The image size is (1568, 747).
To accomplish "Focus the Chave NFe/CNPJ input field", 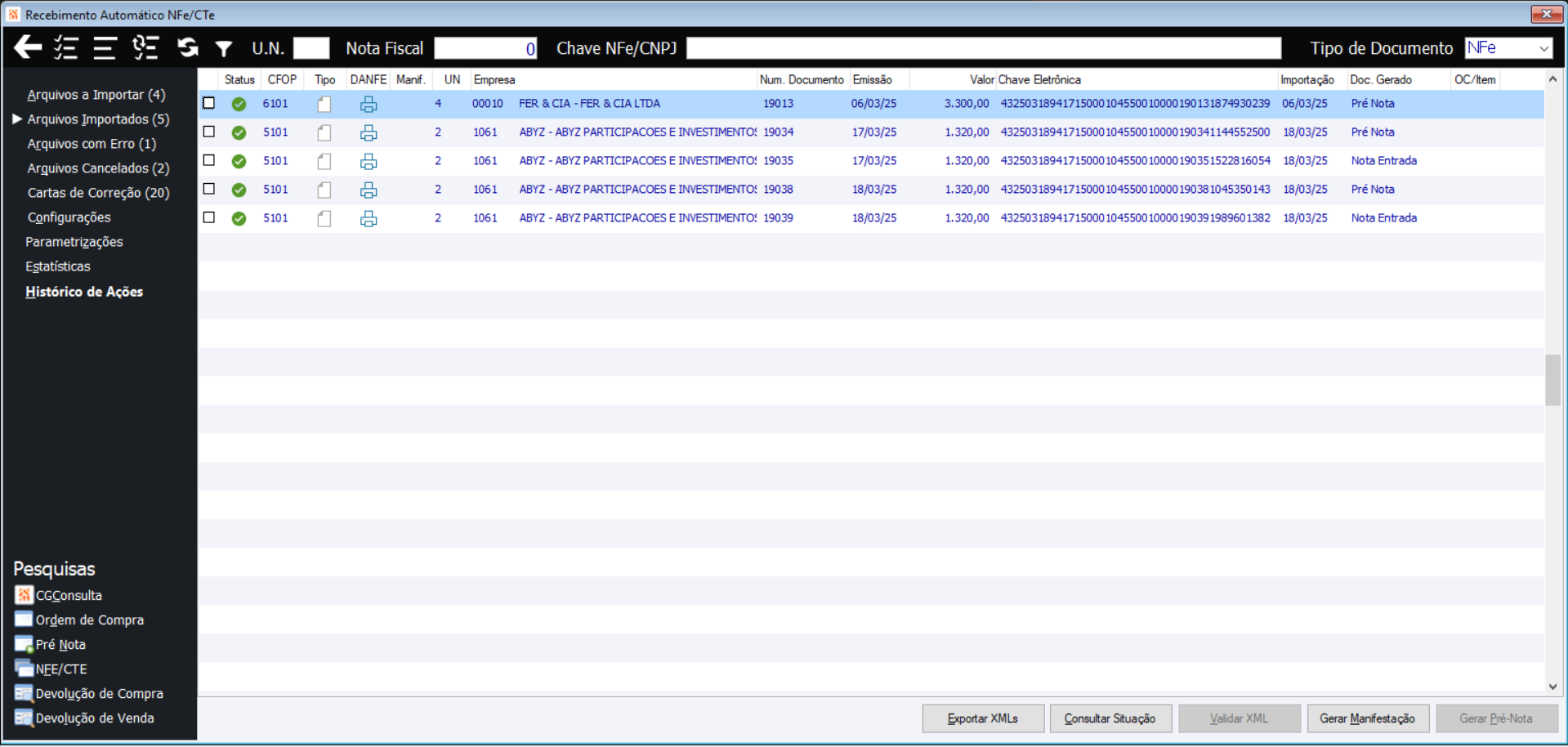I will coord(984,48).
